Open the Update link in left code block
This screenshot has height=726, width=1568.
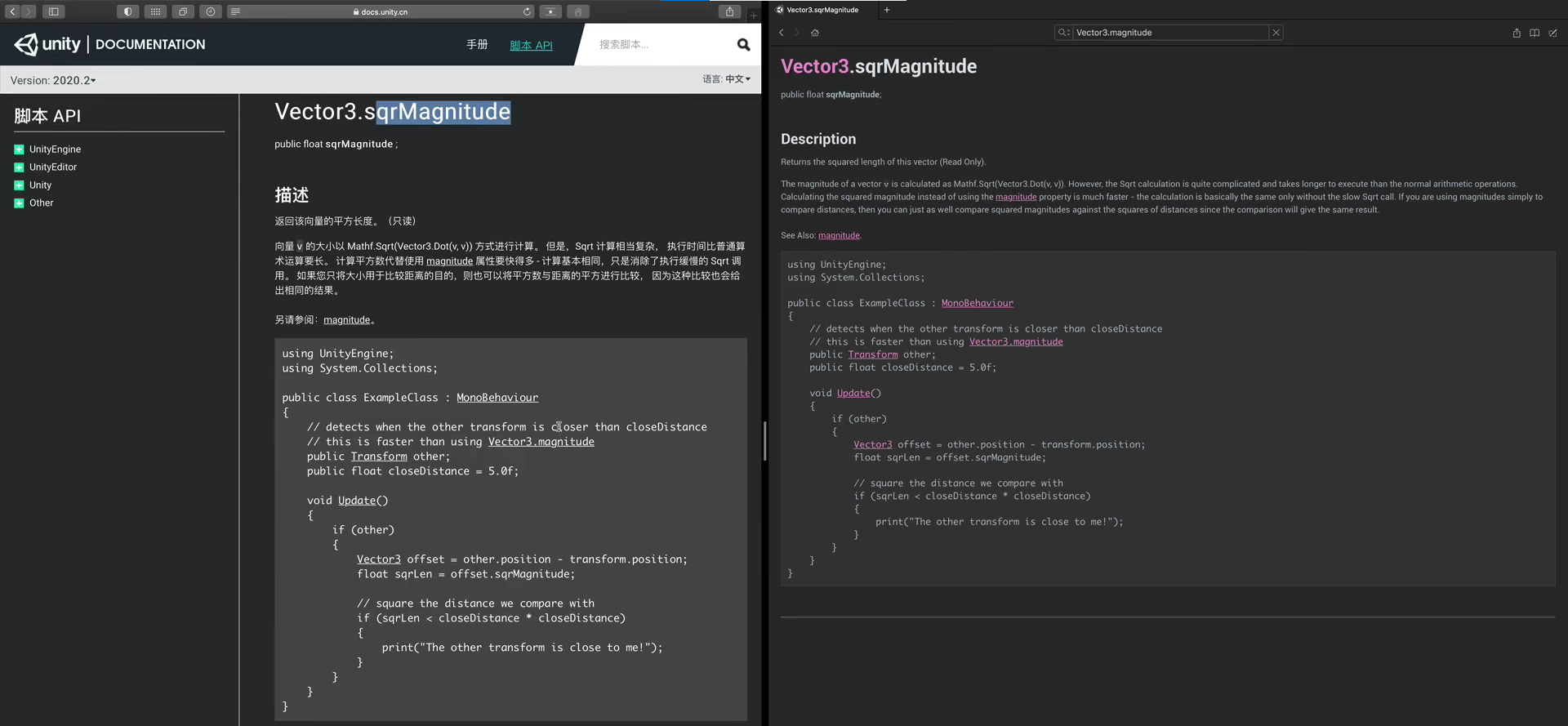(357, 501)
